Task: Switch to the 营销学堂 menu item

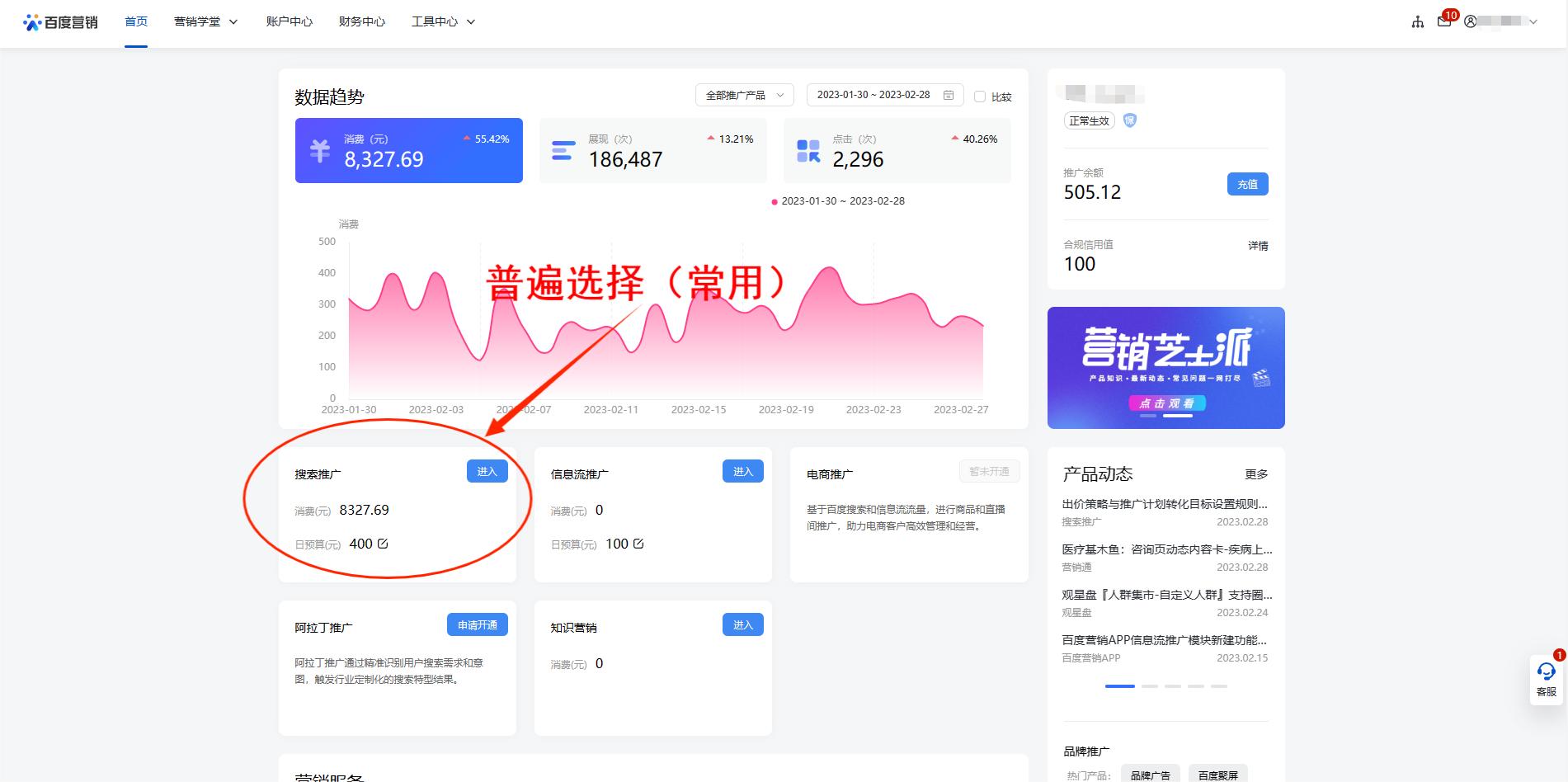Action: pyautogui.click(x=198, y=21)
